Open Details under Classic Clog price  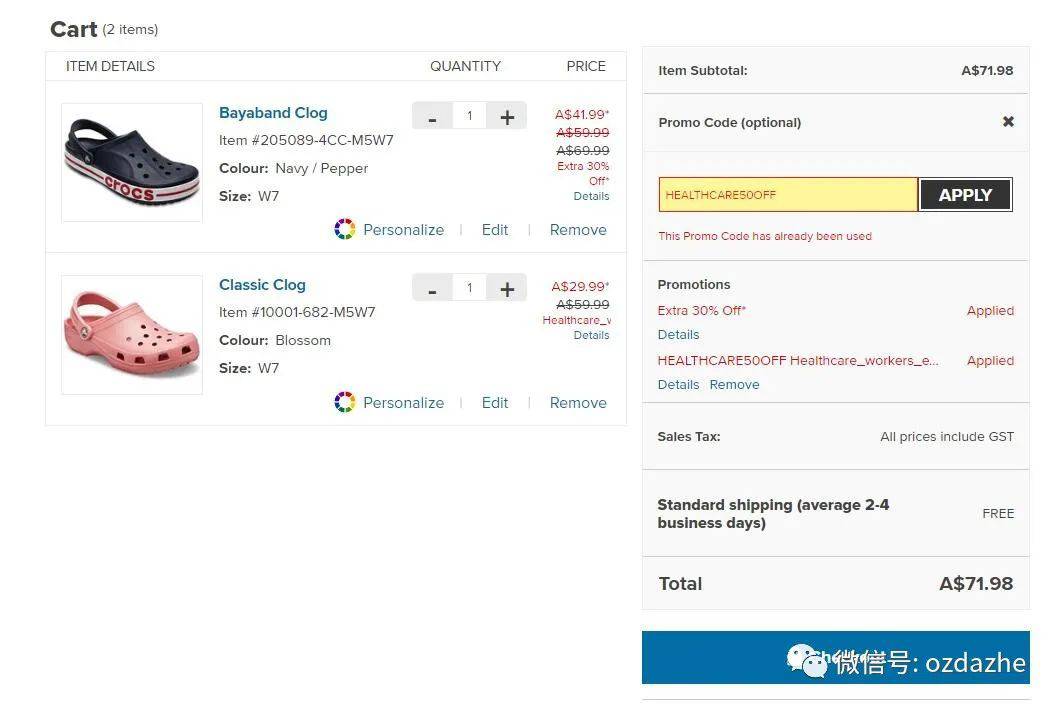coord(591,335)
